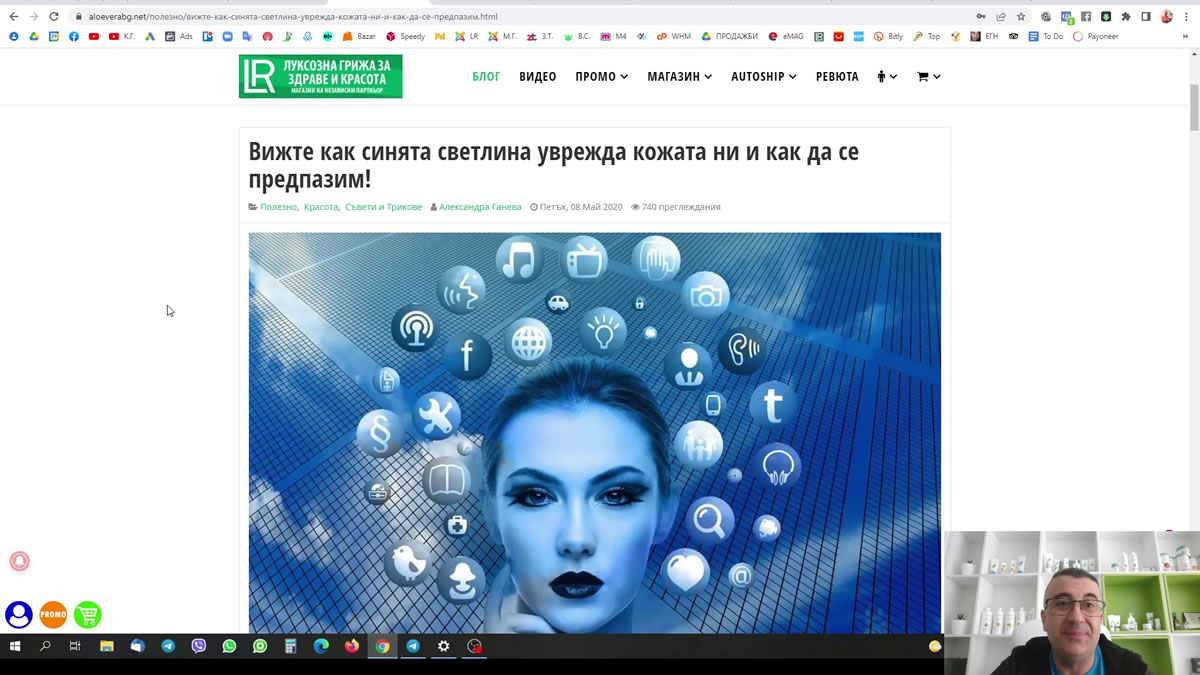1200x675 pixels.
Task: Click the article's blue featured image
Action: pos(594,432)
